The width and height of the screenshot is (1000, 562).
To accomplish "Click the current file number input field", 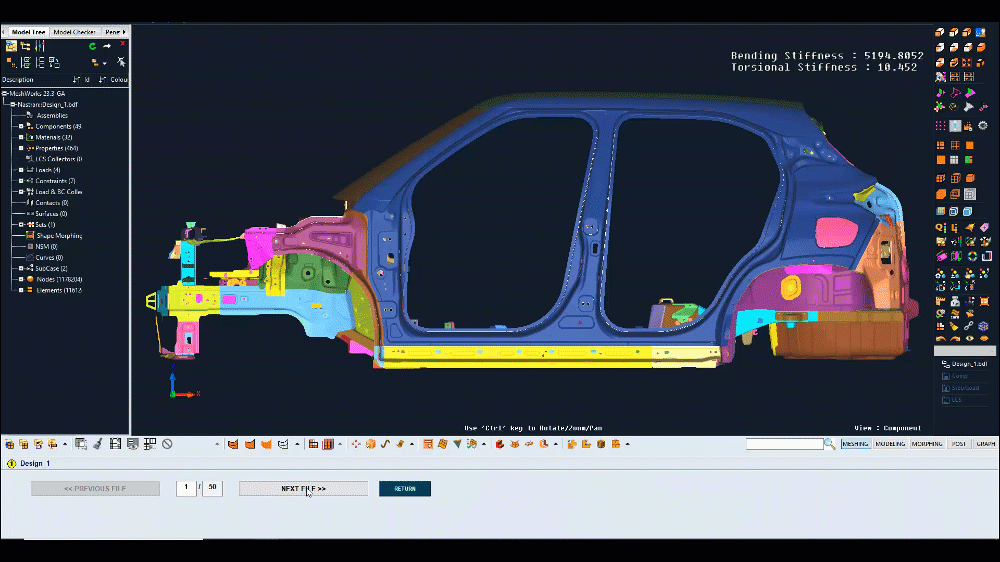I will [186, 489].
